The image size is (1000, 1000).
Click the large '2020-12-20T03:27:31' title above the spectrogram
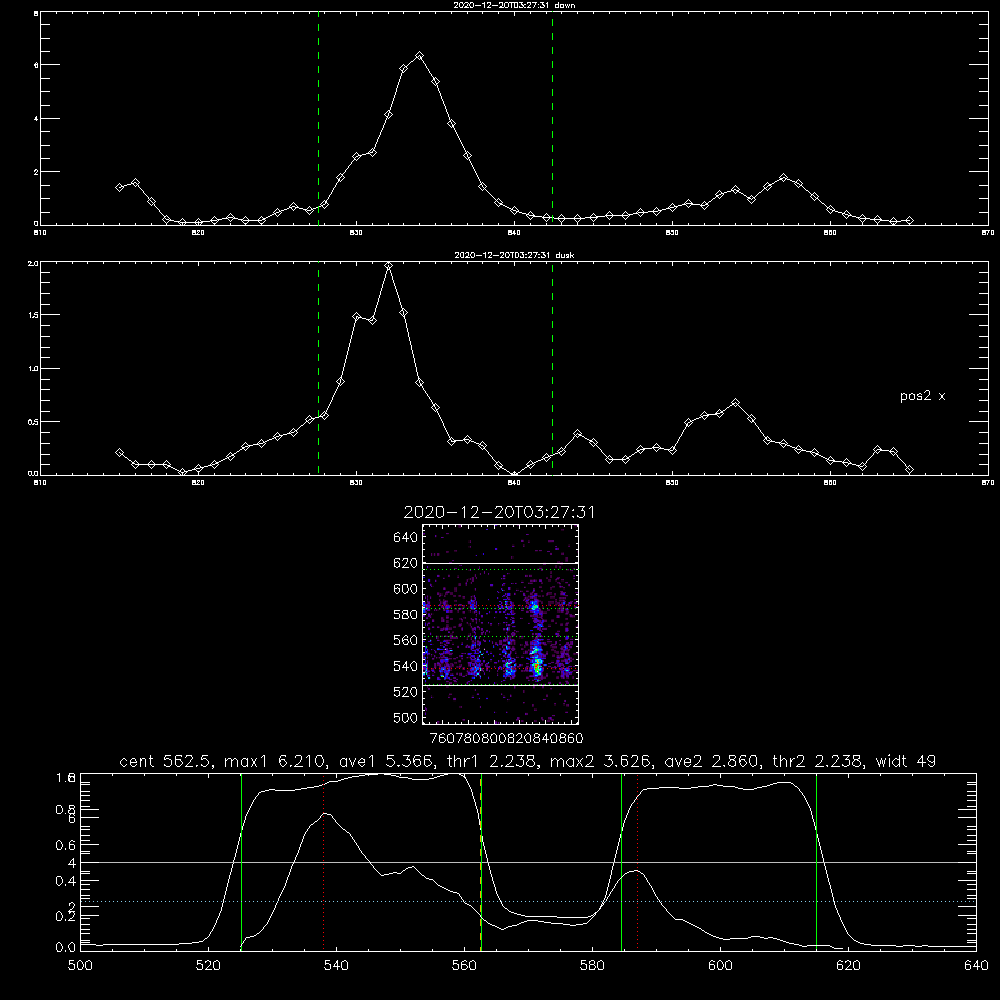[x=499, y=512]
